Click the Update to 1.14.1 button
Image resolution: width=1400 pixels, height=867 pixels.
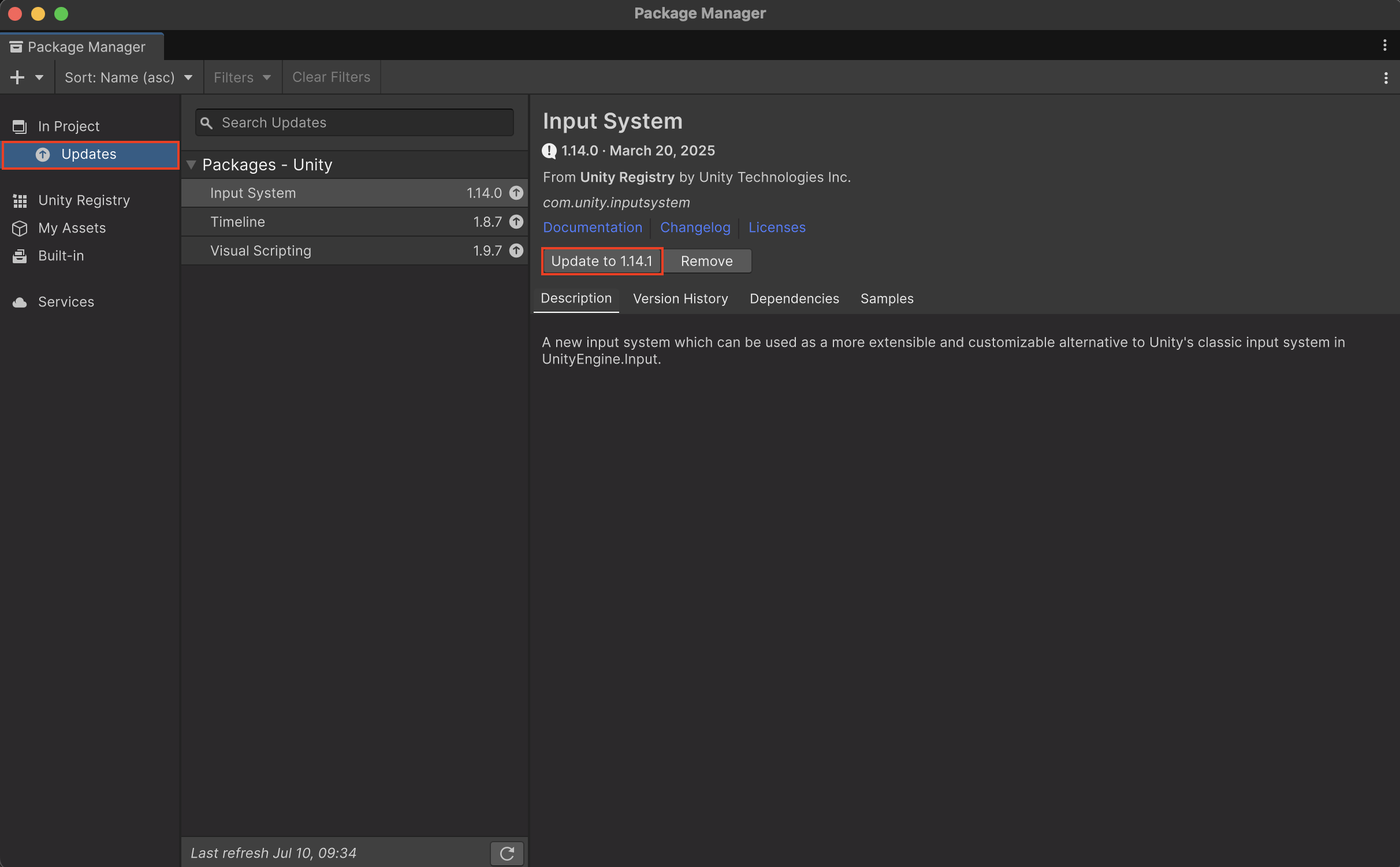coord(602,261)
